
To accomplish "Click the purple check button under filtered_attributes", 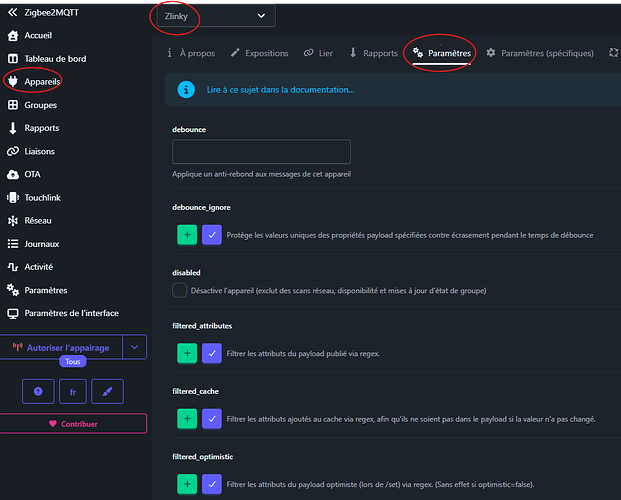I will coord(211,353).
